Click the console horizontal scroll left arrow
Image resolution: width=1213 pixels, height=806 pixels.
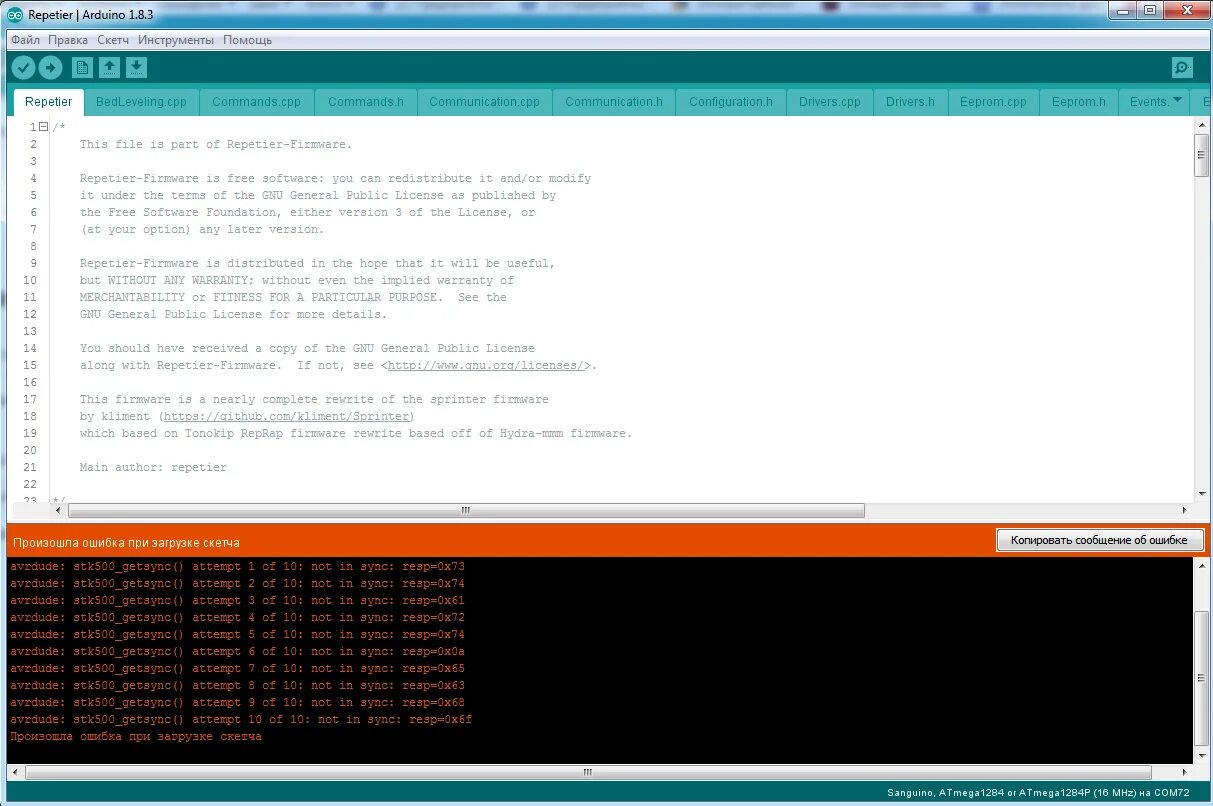15,772
